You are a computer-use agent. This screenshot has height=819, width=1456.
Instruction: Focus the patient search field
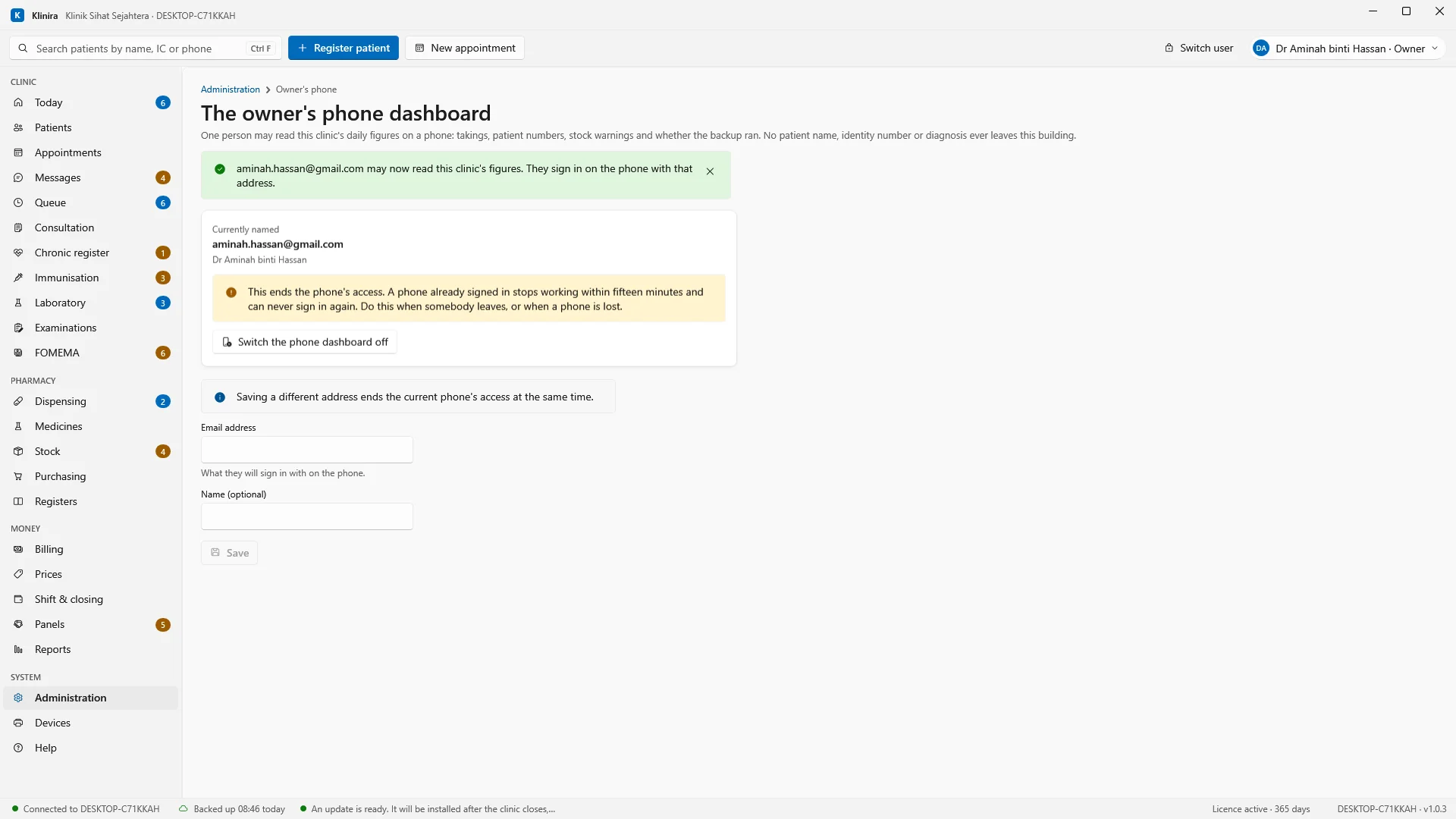(x=146, y=49)
